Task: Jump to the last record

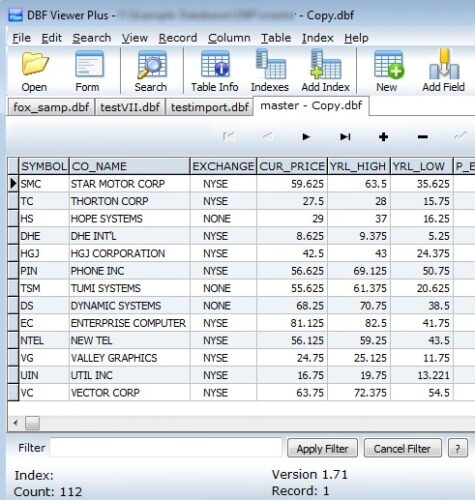Action: click(x=345, y=137)
